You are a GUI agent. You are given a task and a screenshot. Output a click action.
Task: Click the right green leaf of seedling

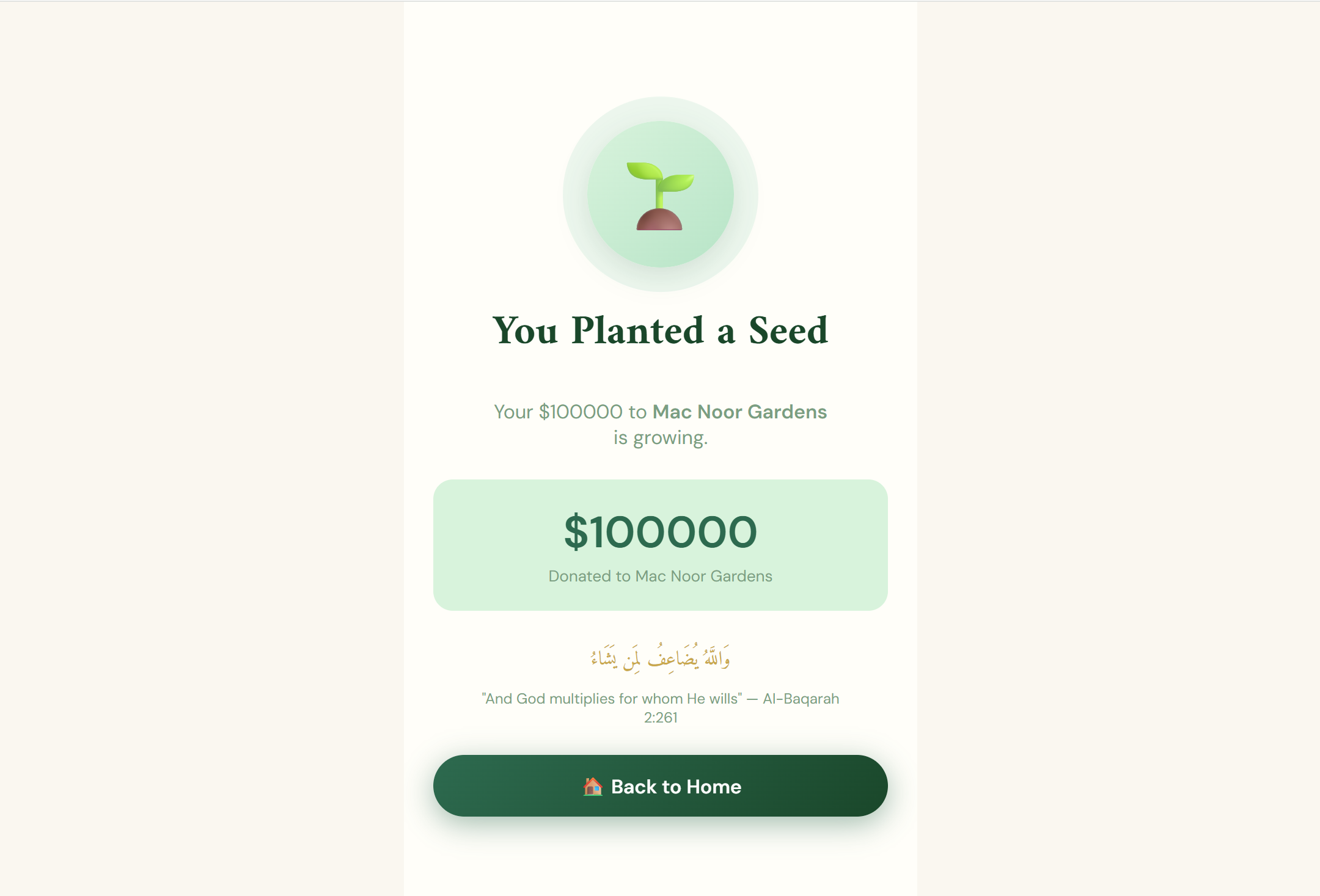(x=677, y=182)
